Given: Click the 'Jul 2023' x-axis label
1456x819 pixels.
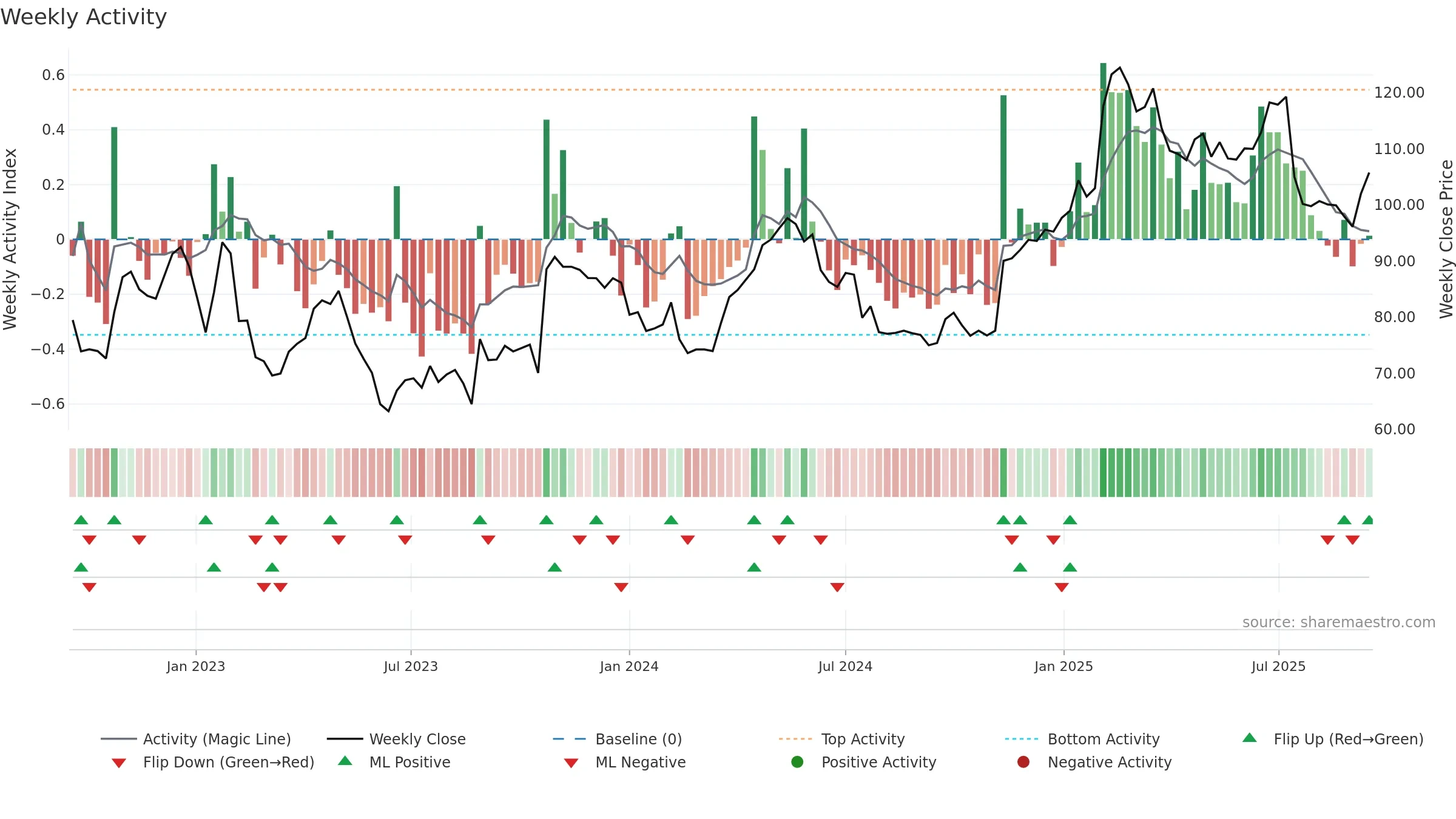Looking at the screenshot, I should 411,666.
